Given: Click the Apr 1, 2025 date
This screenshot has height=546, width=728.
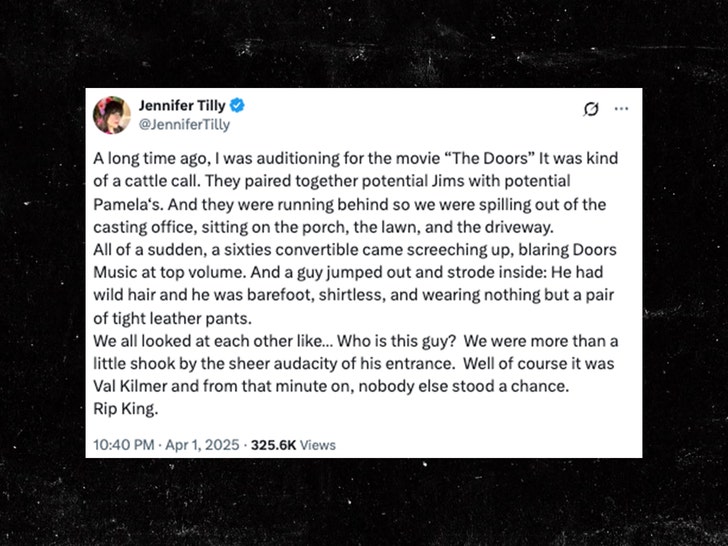Looking at the screenshot, I should 204,445.
